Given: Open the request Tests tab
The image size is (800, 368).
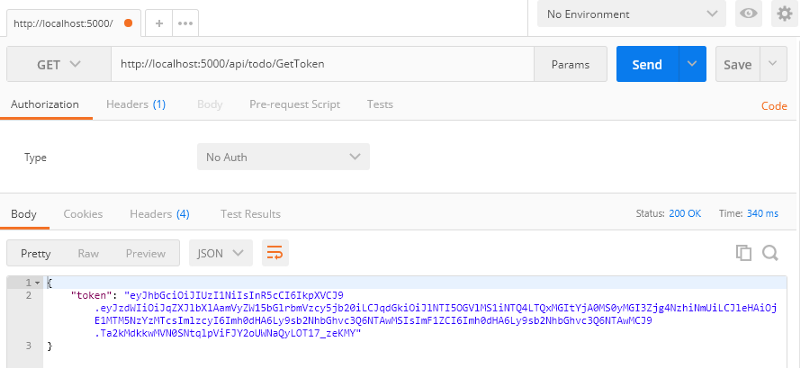Looking at the screenshot, I should [380, 105].
